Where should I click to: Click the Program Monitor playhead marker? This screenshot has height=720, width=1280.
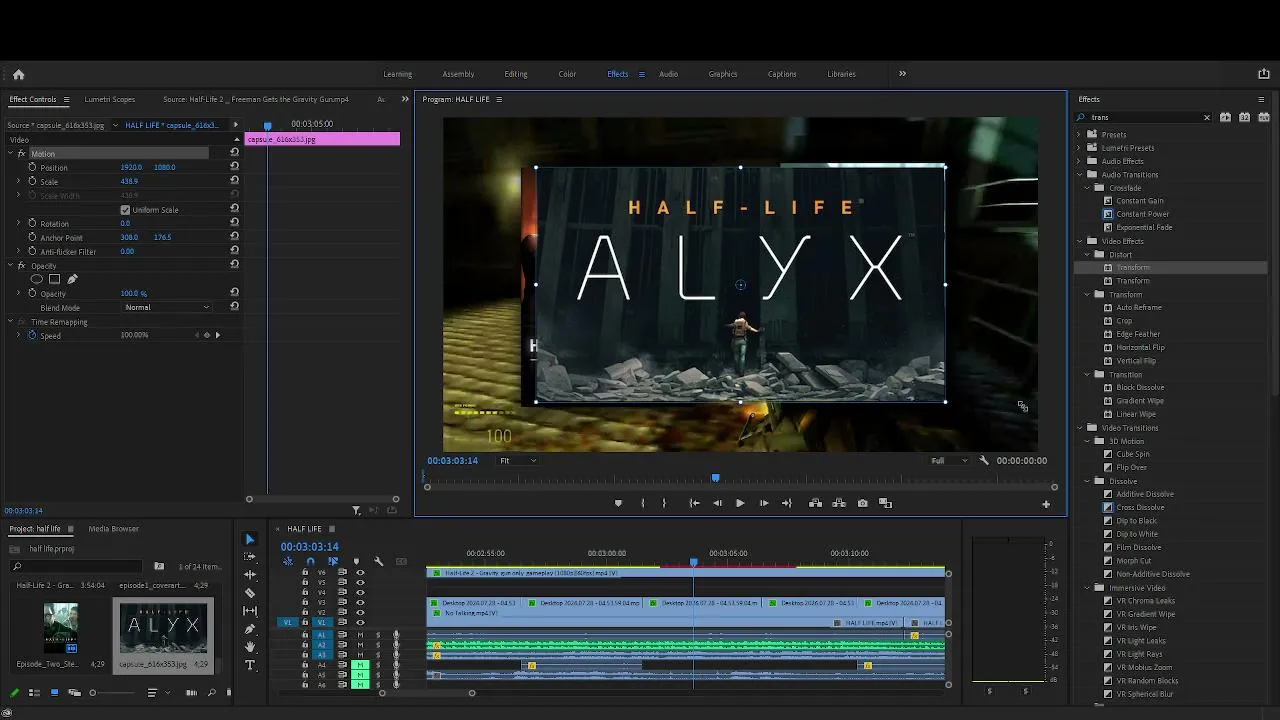click(715, 479)
